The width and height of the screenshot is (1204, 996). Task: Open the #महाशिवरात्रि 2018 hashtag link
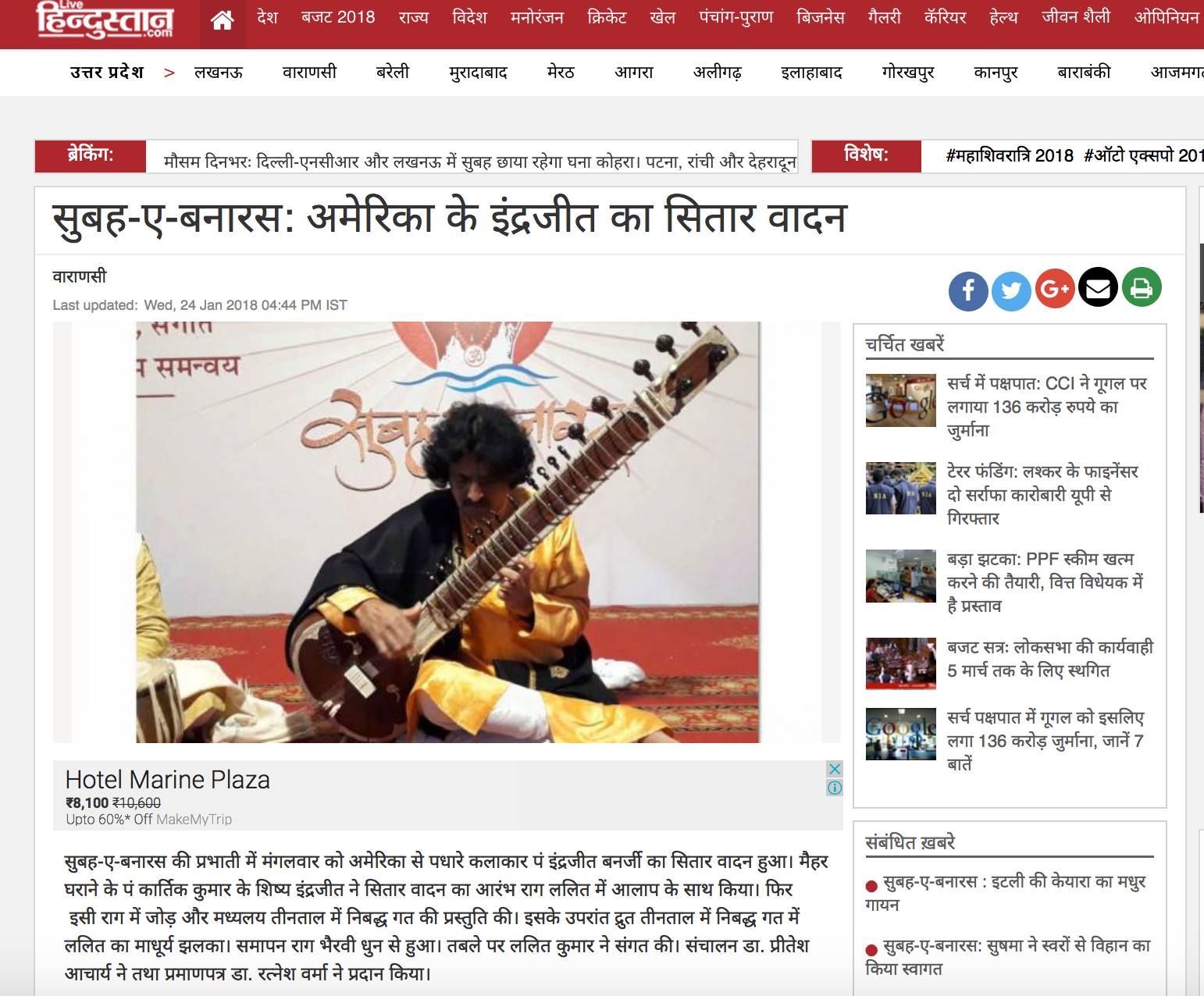pos(1010,155)
